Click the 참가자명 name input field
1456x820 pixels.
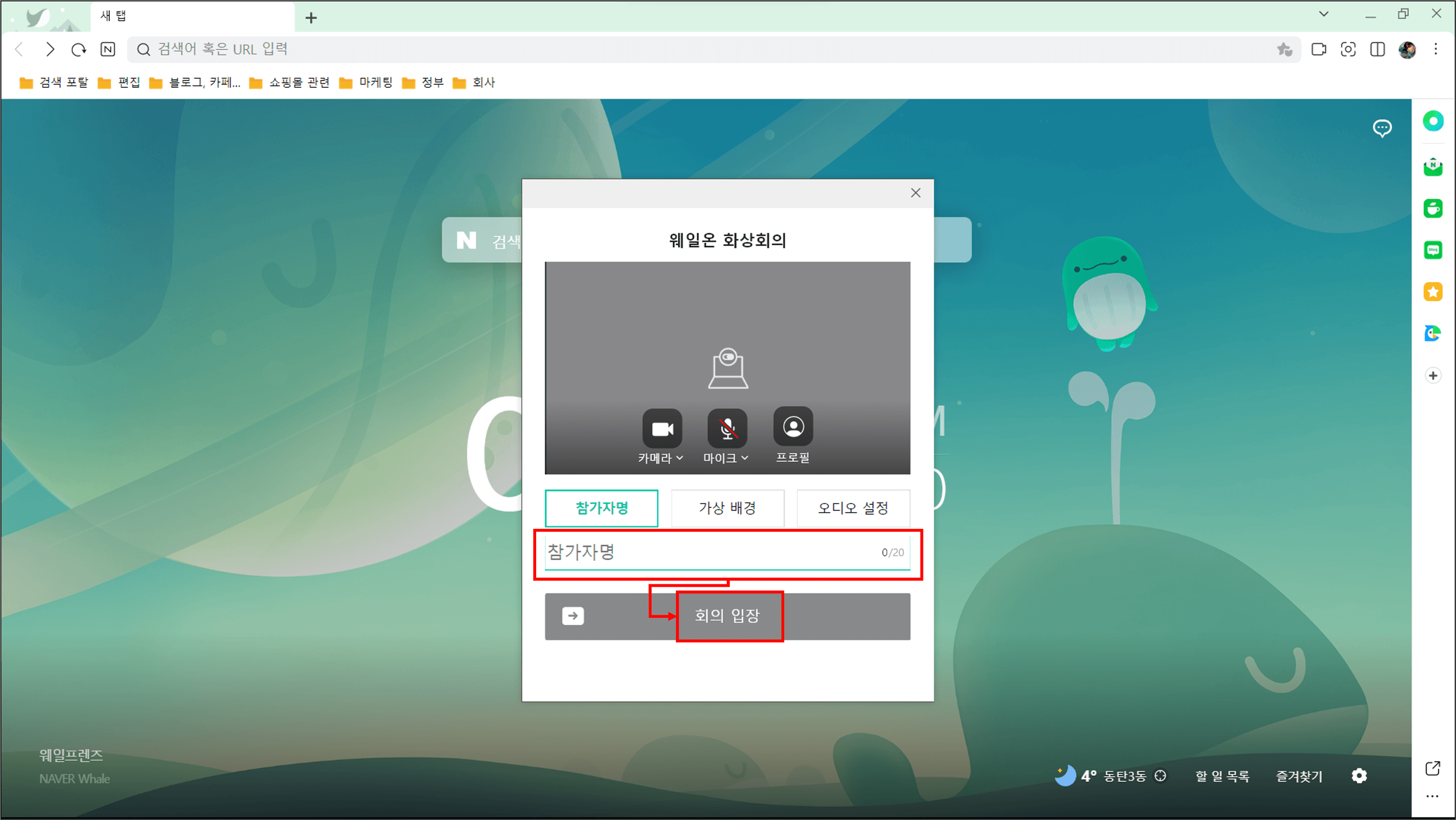(x=706, y=552)
